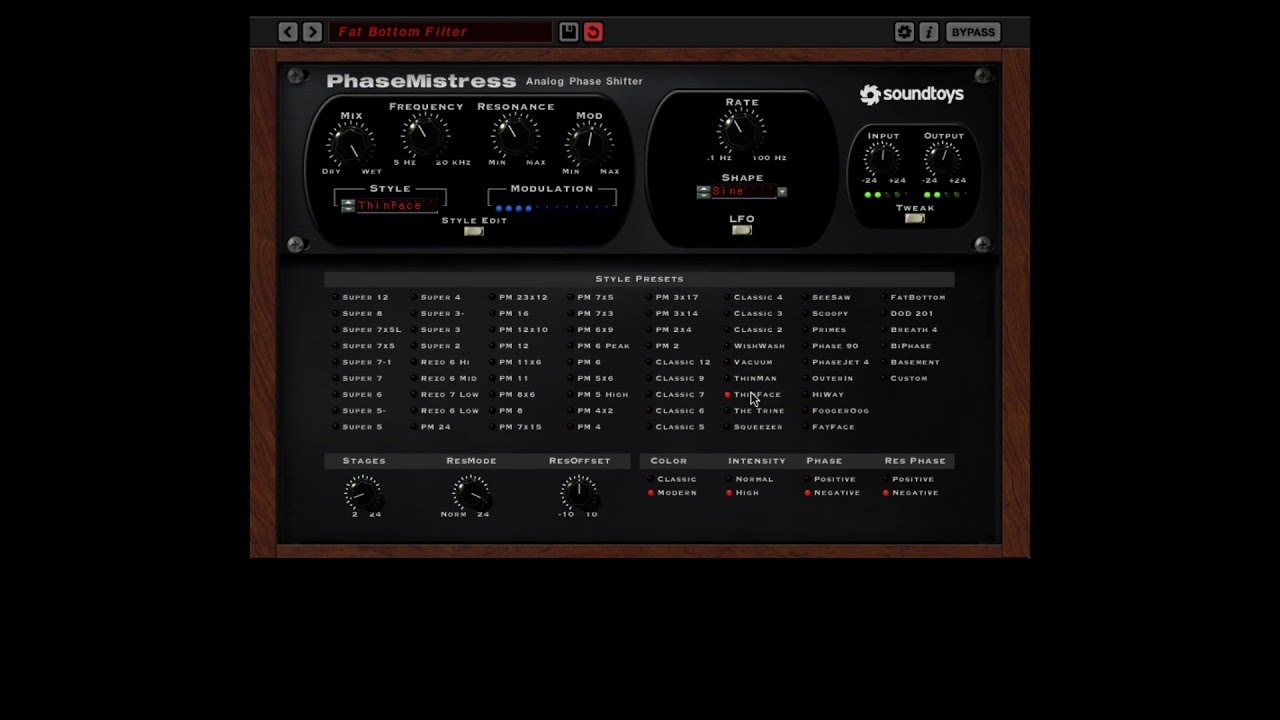1280x720 pixels.
Task: Click the red revert preset icon
Action: click(593, 32)
